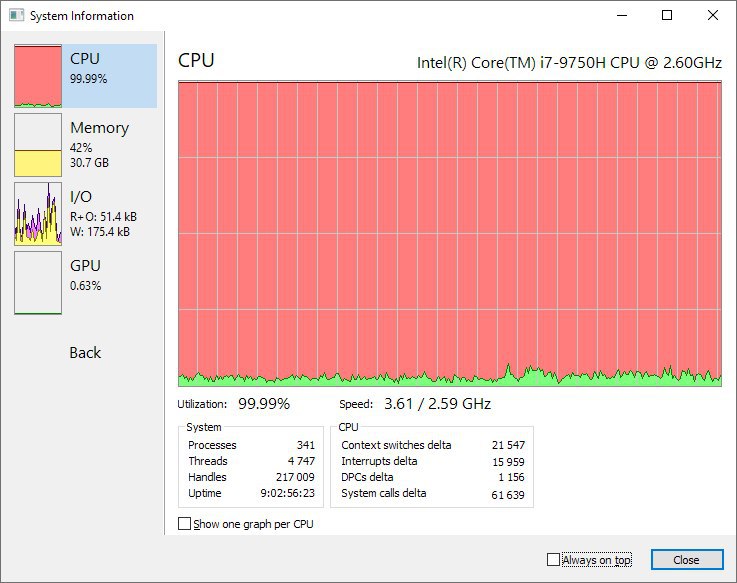This screenshot has width=737, height=583.
Task: Close the window with the title bar X
Action: tap(712, 15)
